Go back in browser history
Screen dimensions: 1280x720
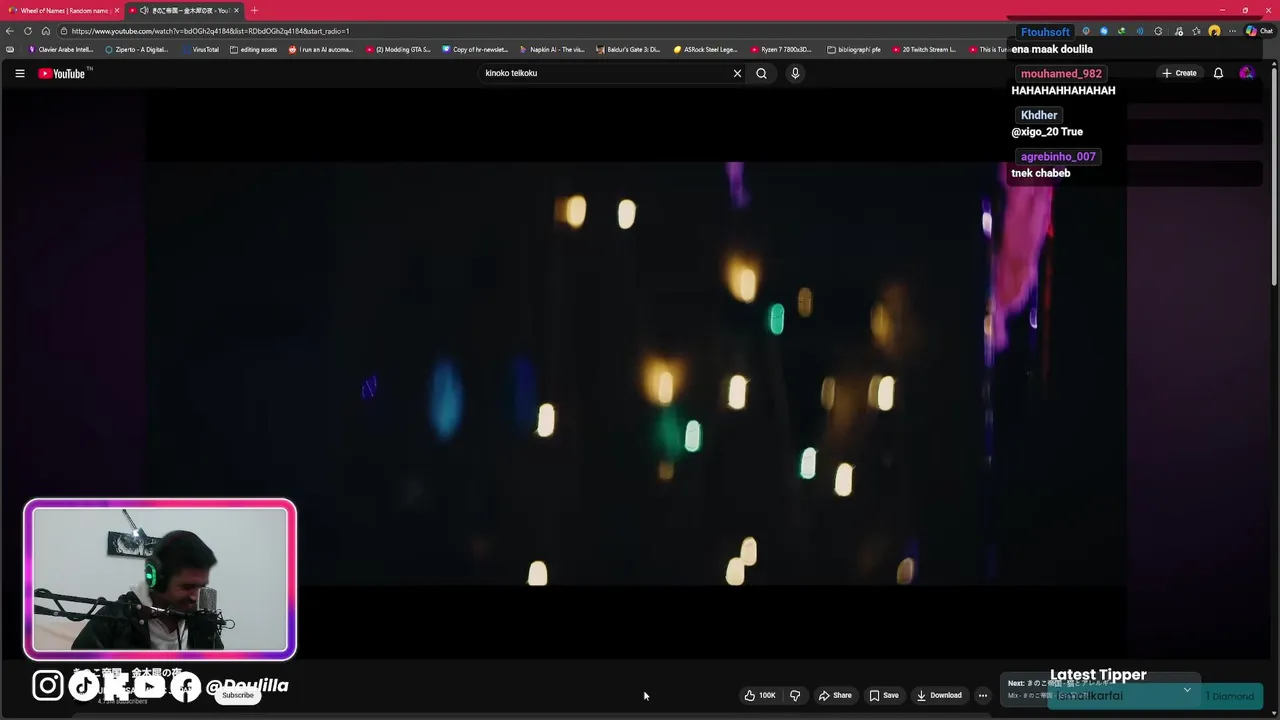coord(10,31)
